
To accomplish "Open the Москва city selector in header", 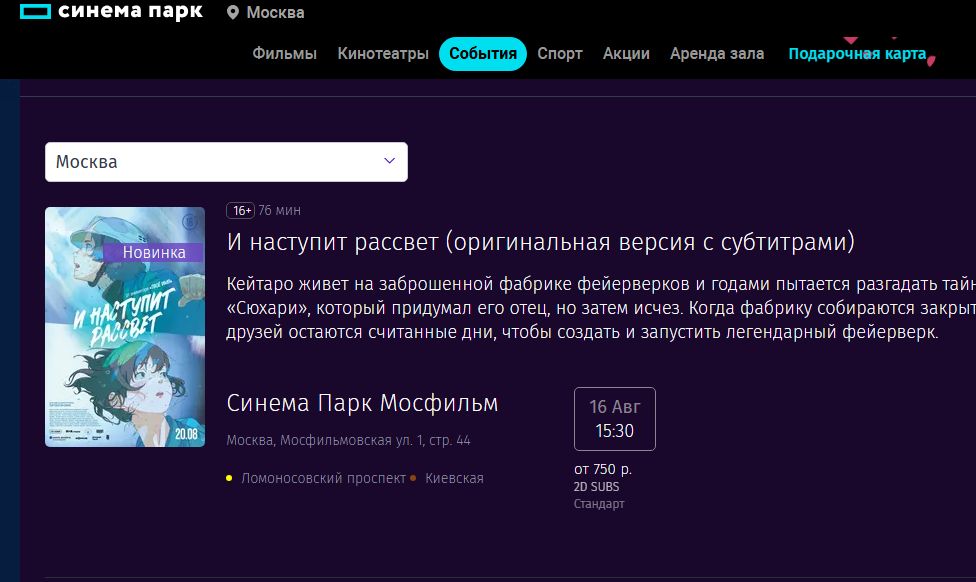I will tap(275, 12).
